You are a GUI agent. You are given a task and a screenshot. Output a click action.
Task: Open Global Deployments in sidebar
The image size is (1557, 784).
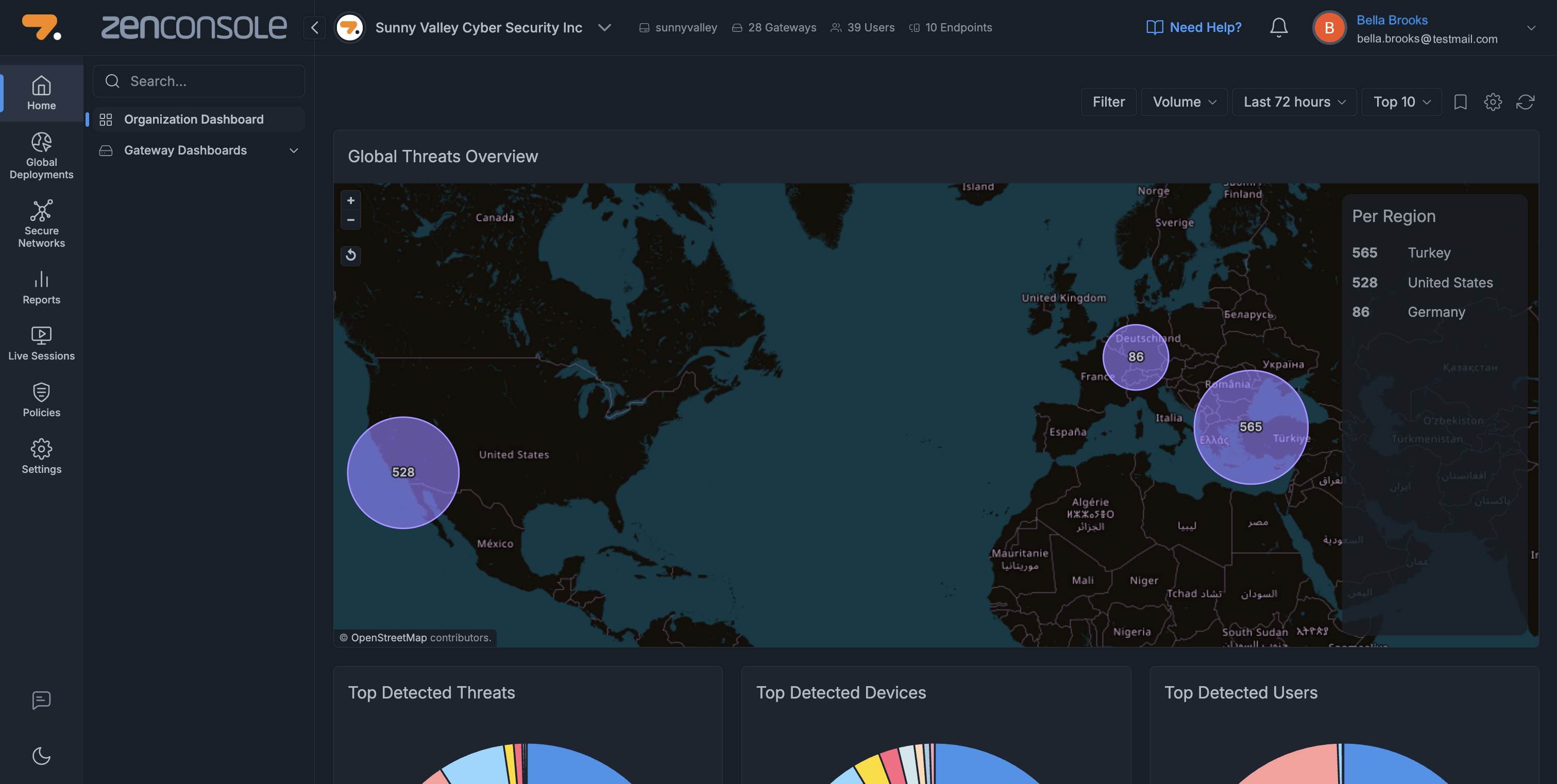41,156
